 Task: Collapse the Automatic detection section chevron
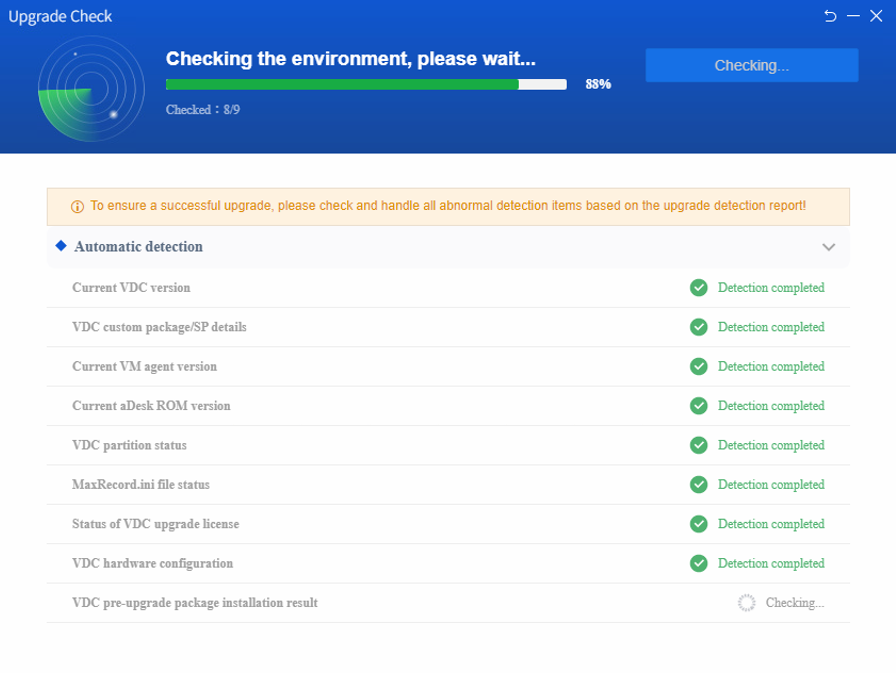click(x=829, y=247)
